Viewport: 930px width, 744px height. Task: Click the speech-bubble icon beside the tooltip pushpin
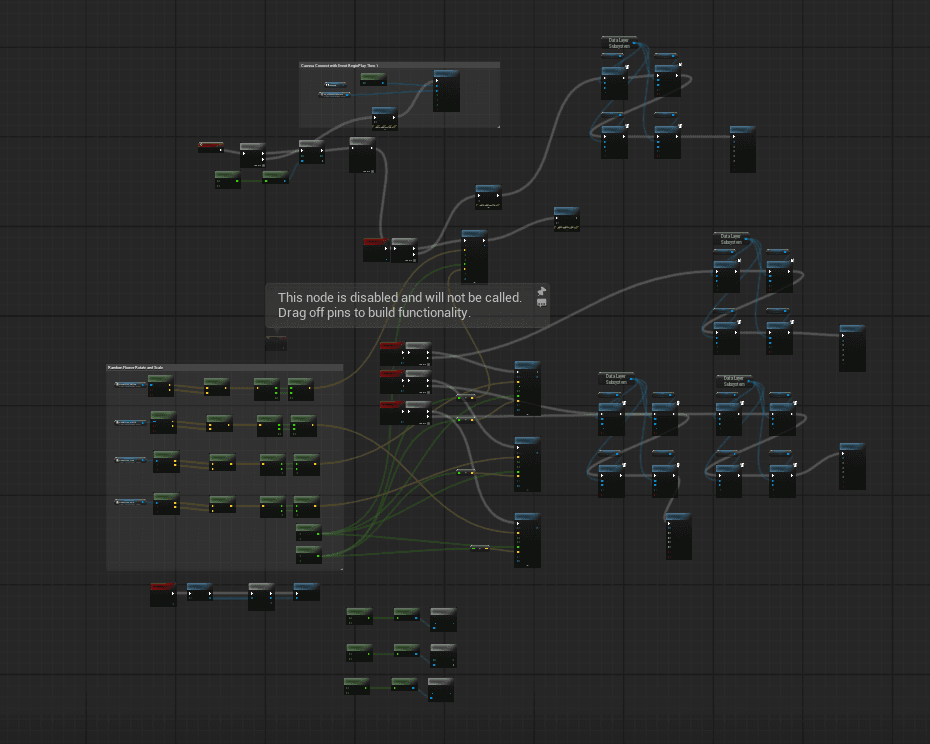tap(542, 303)
